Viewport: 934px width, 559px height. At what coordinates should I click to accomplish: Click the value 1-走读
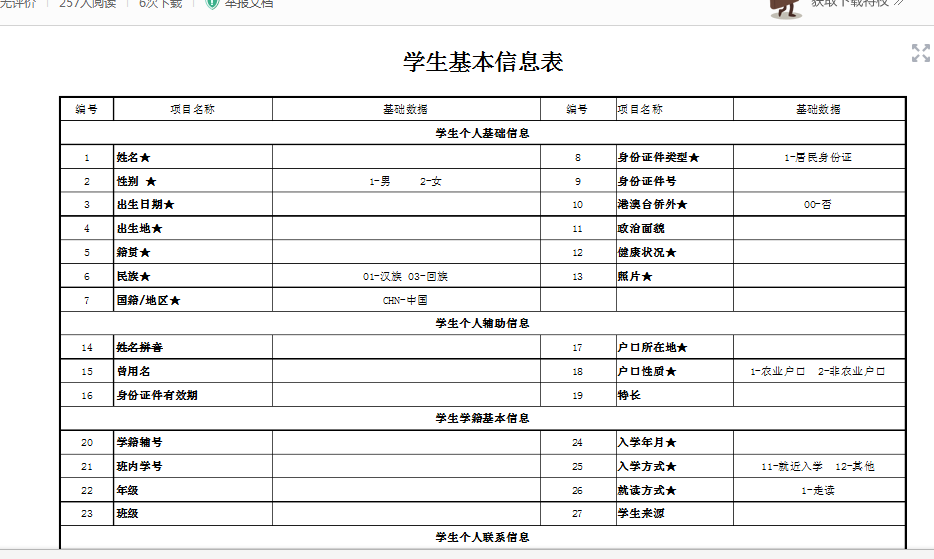818,490
